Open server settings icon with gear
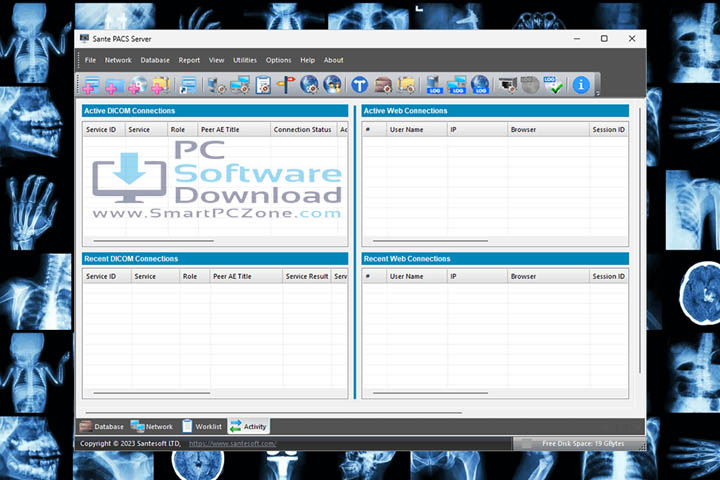Screen dimensions: 720x480 216,85
